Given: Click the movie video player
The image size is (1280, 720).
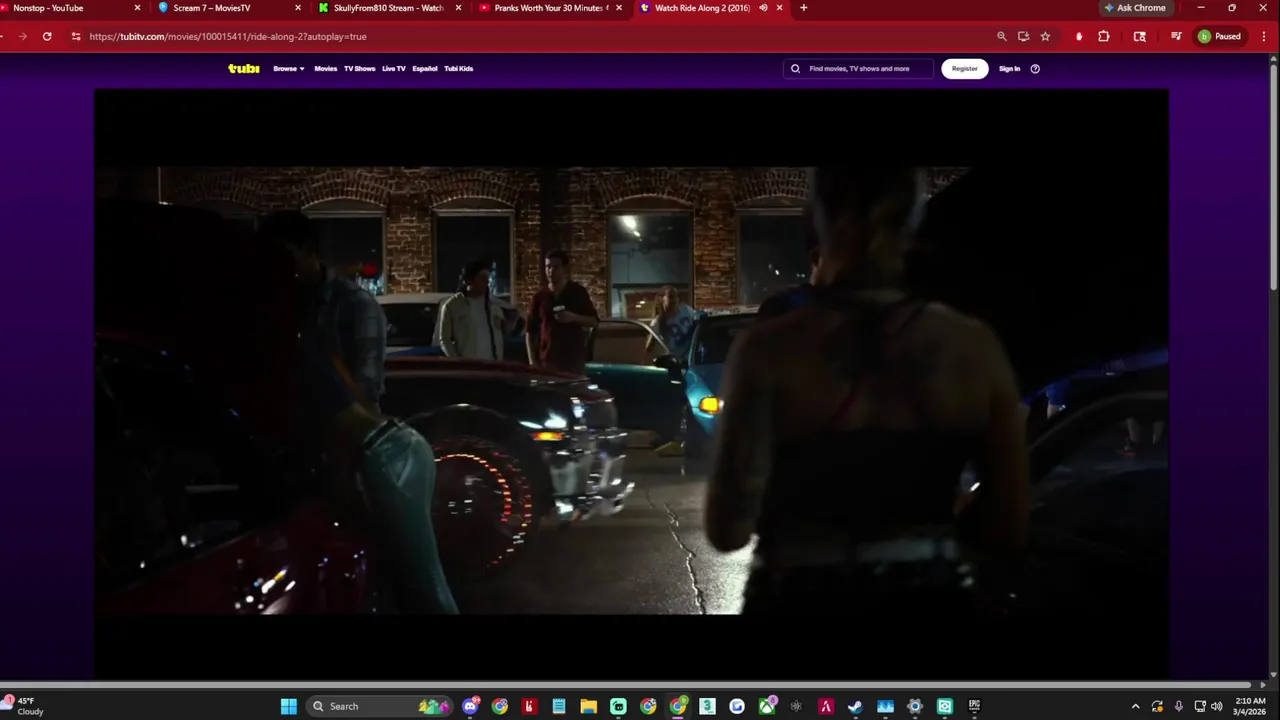Looking at the screenshot, I should tap(632, 385).
